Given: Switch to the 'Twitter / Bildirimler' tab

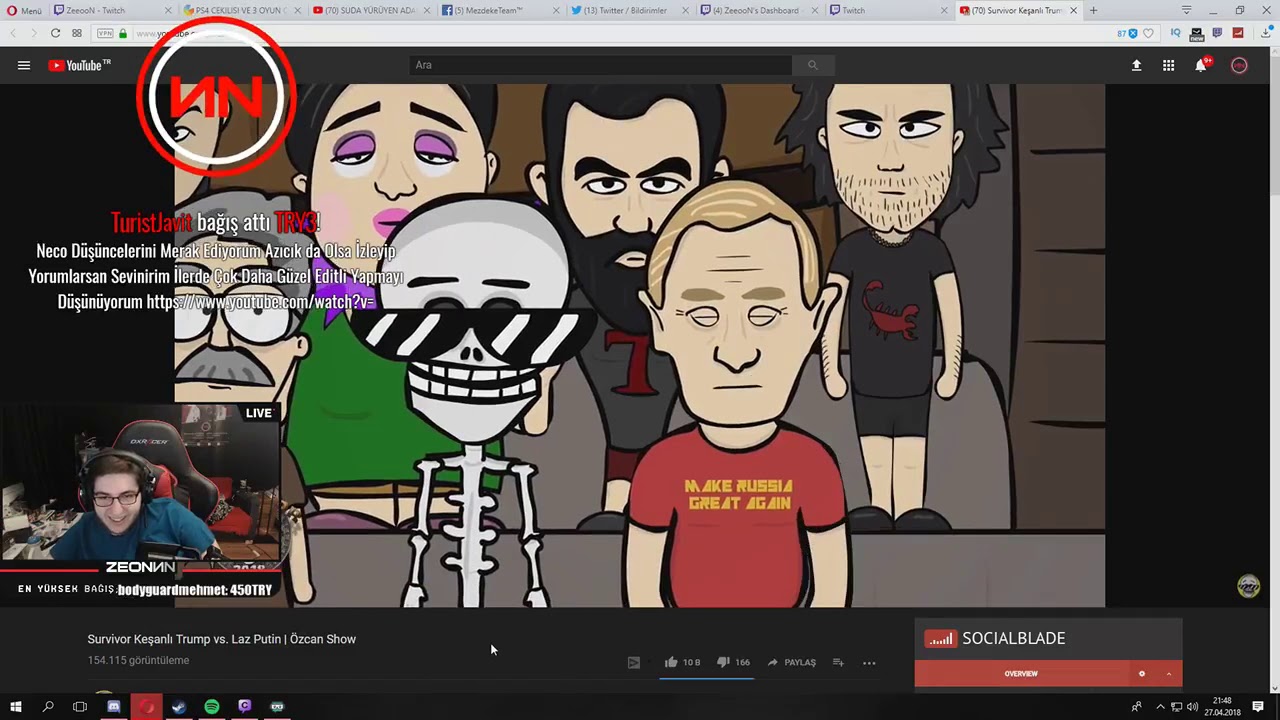Looking at the screenshot, I should 628,11.
